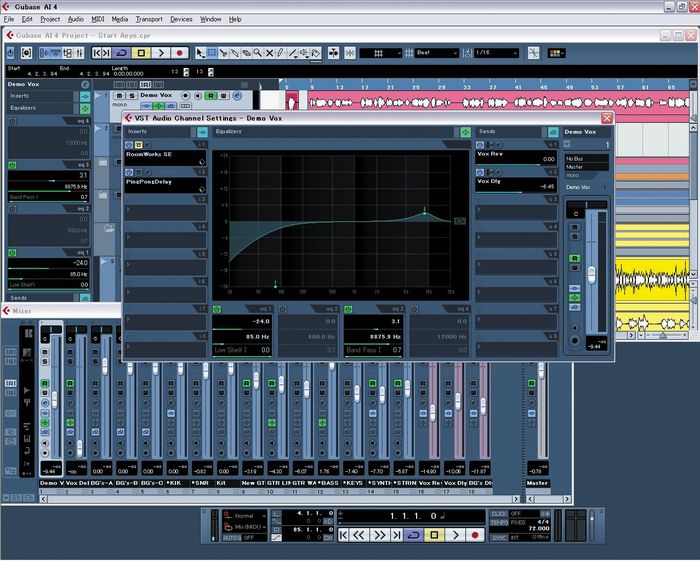Mute Demo Vox track in track list
This screenshot has height=561, width=700.
(x=119, y=96)
